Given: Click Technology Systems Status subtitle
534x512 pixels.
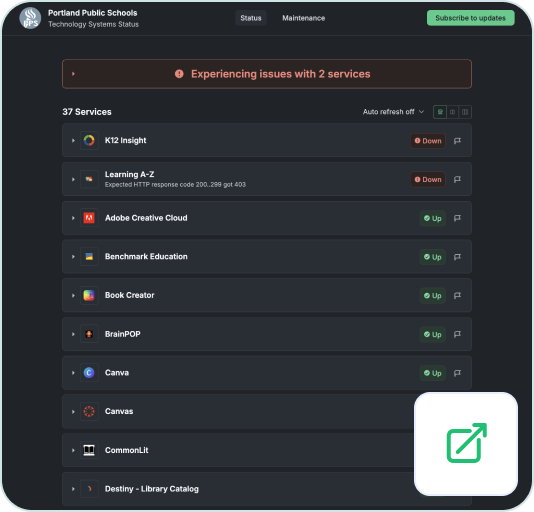Looking at the screenshot, I should point(93,25).
